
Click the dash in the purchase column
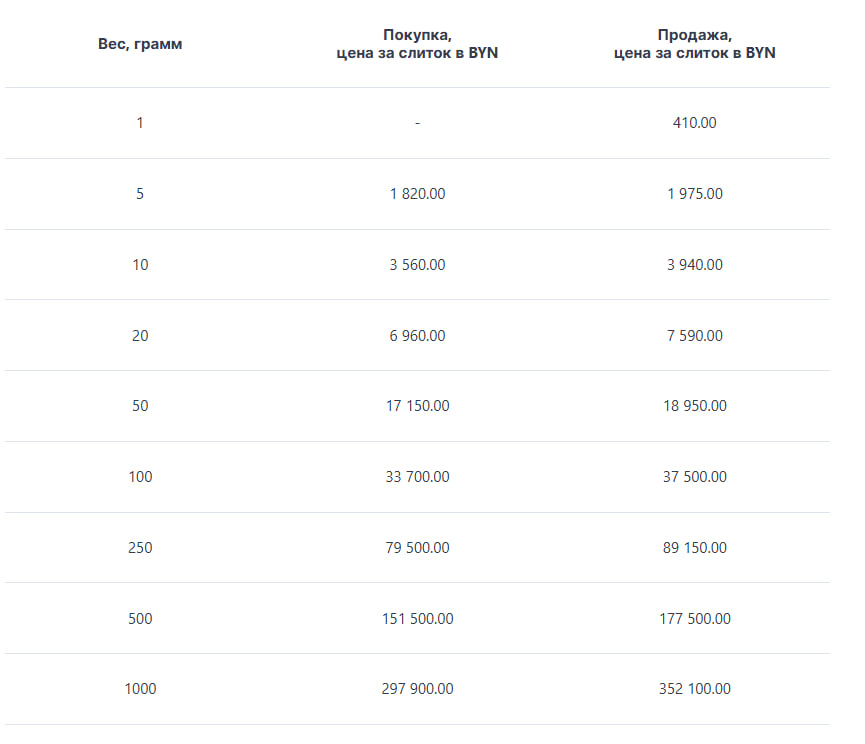click(417, 123)
